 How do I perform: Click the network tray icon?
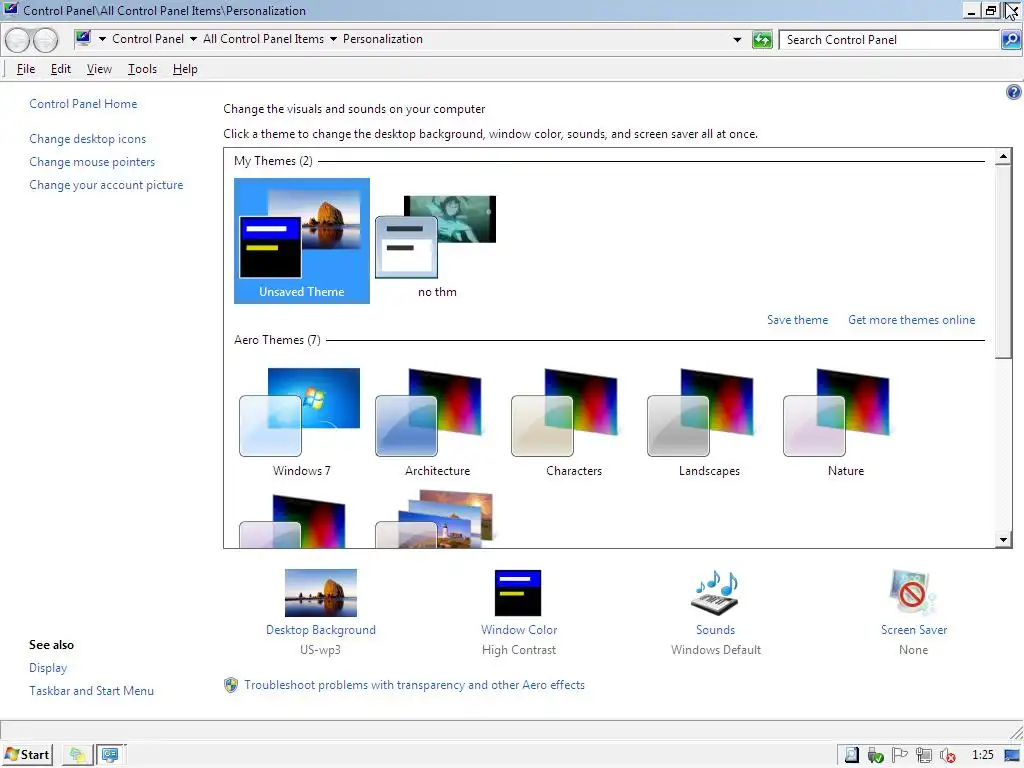[x=923, y=756]
